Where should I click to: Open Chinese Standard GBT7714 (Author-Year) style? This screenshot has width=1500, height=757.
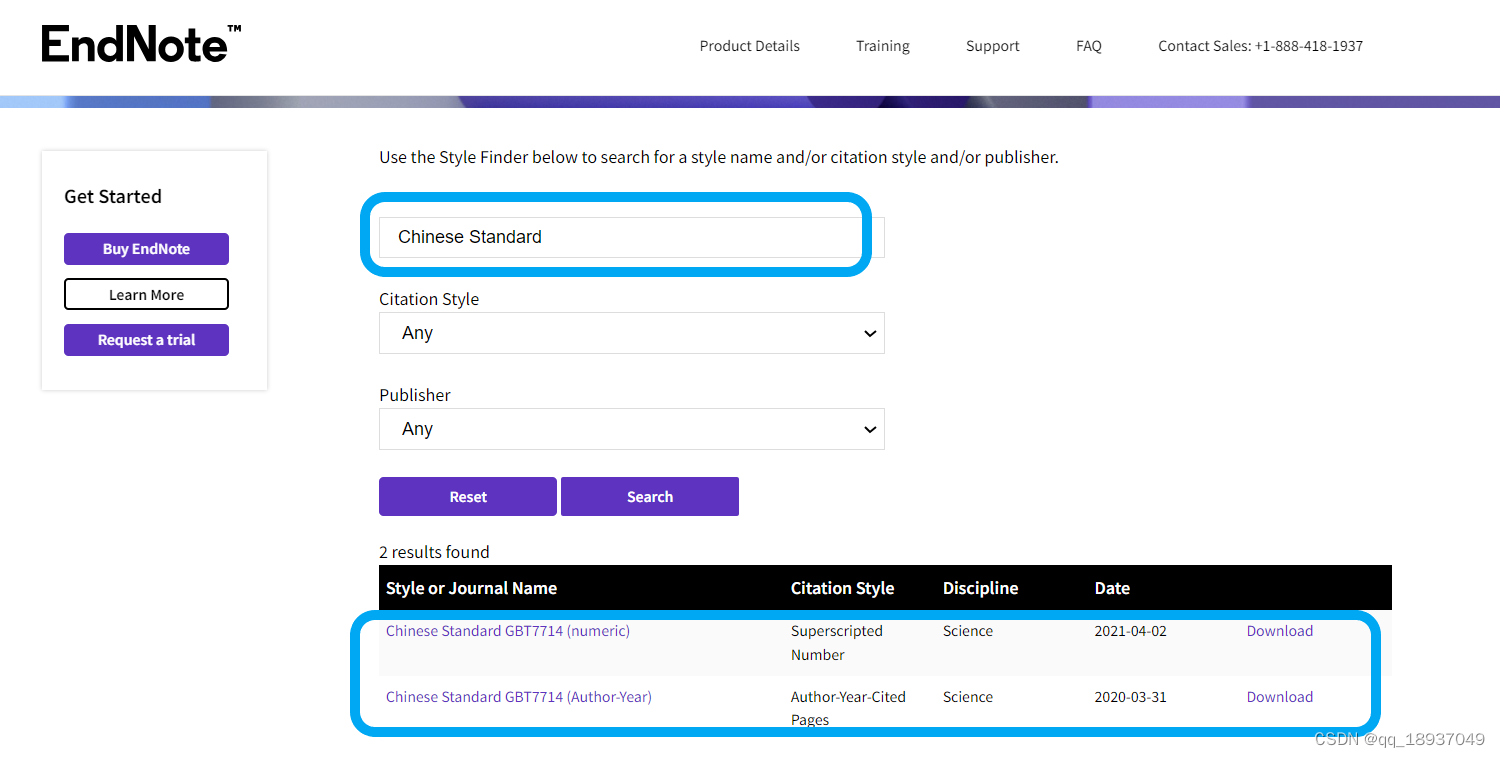pos(518,697)
